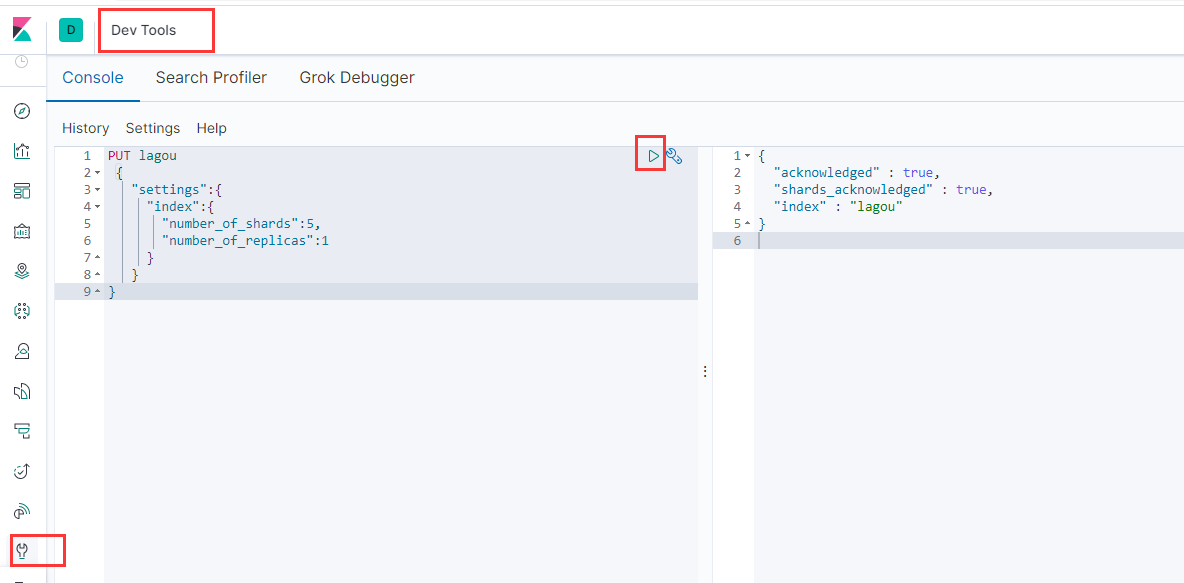Click the fold arrow on request line 7
The width and height of the screenshot is (1184, 583).
(x=97, y=258)
